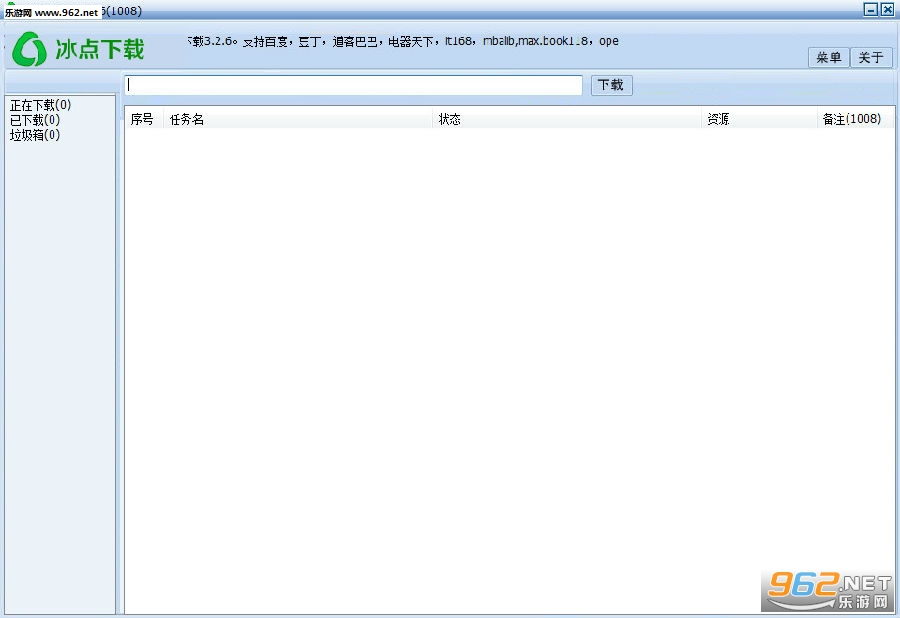
Task: Focus the document URL input field
Action: point(354,85)
